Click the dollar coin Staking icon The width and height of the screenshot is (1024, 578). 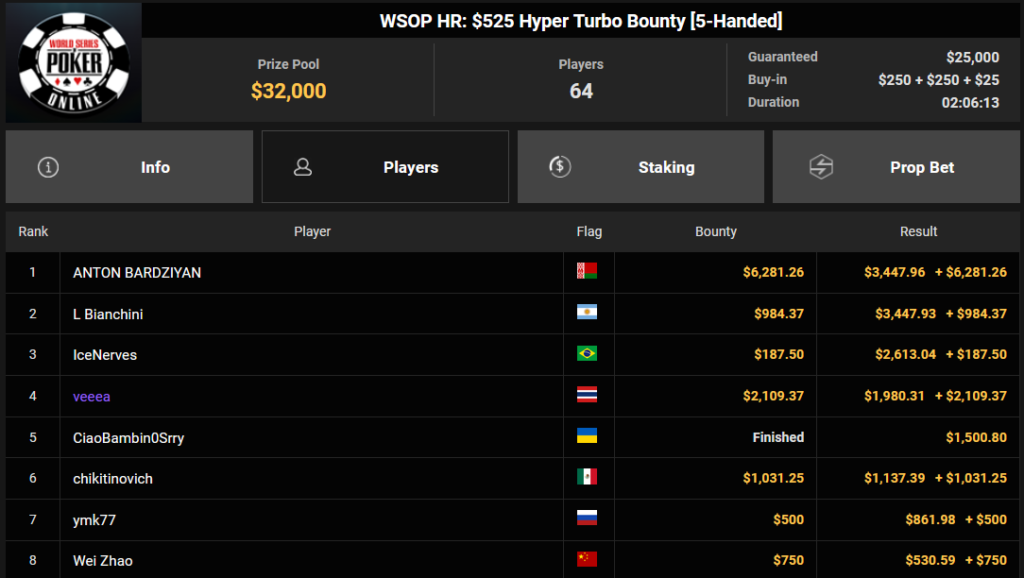(x=560, y=167)
